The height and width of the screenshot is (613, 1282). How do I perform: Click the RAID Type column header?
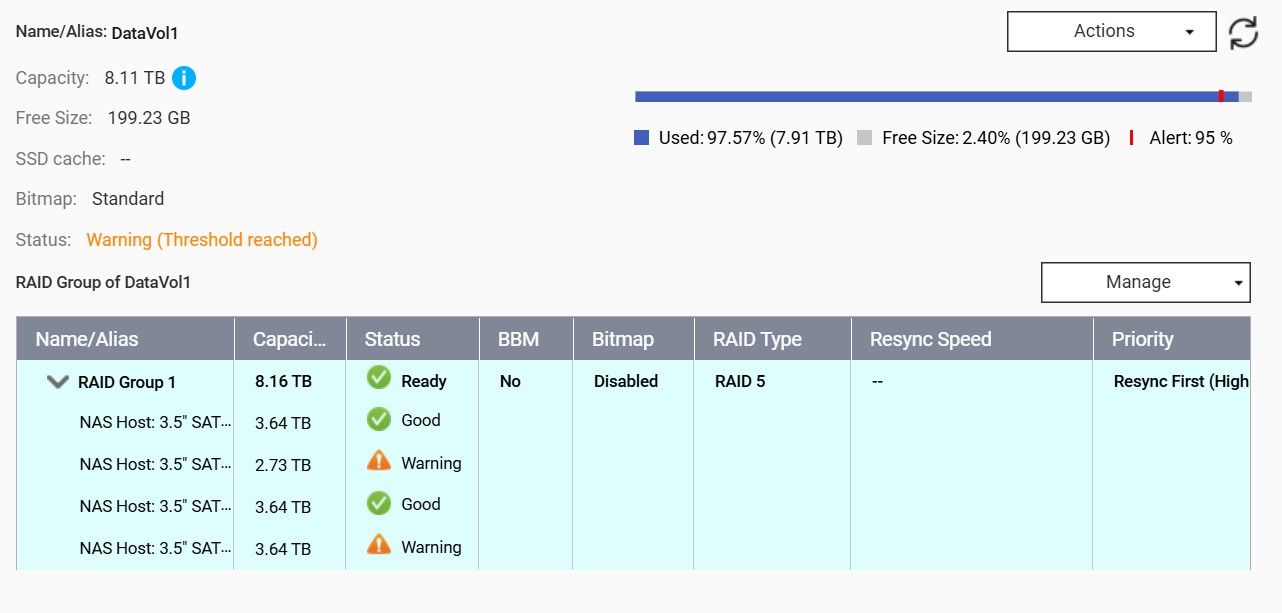coord(757,339)
